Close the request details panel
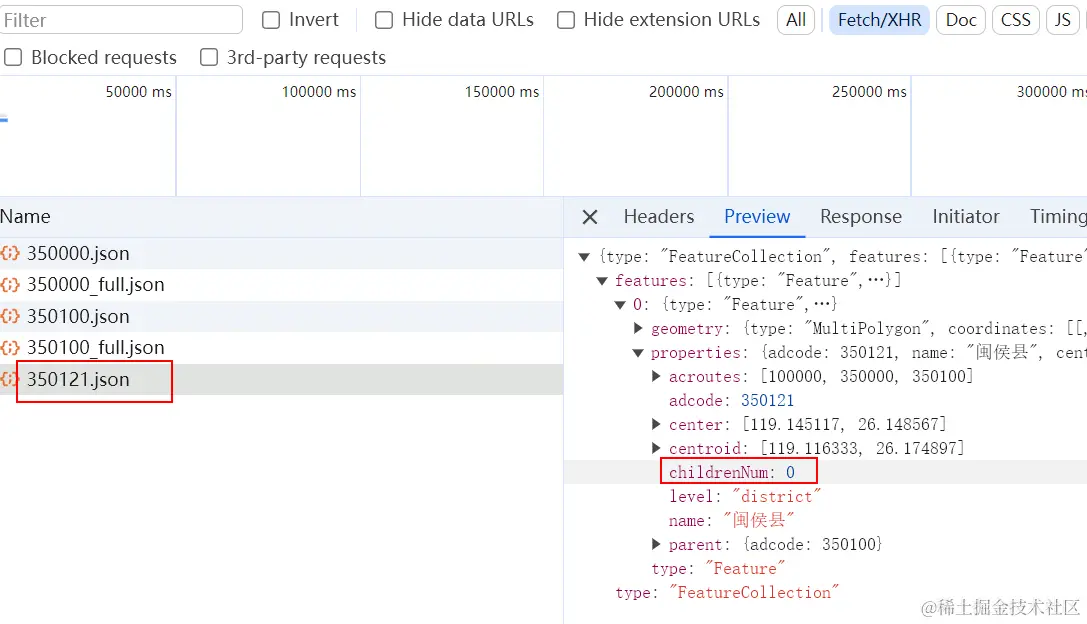The width and height of the screenshot is (1087, 624). click(590, 217)
